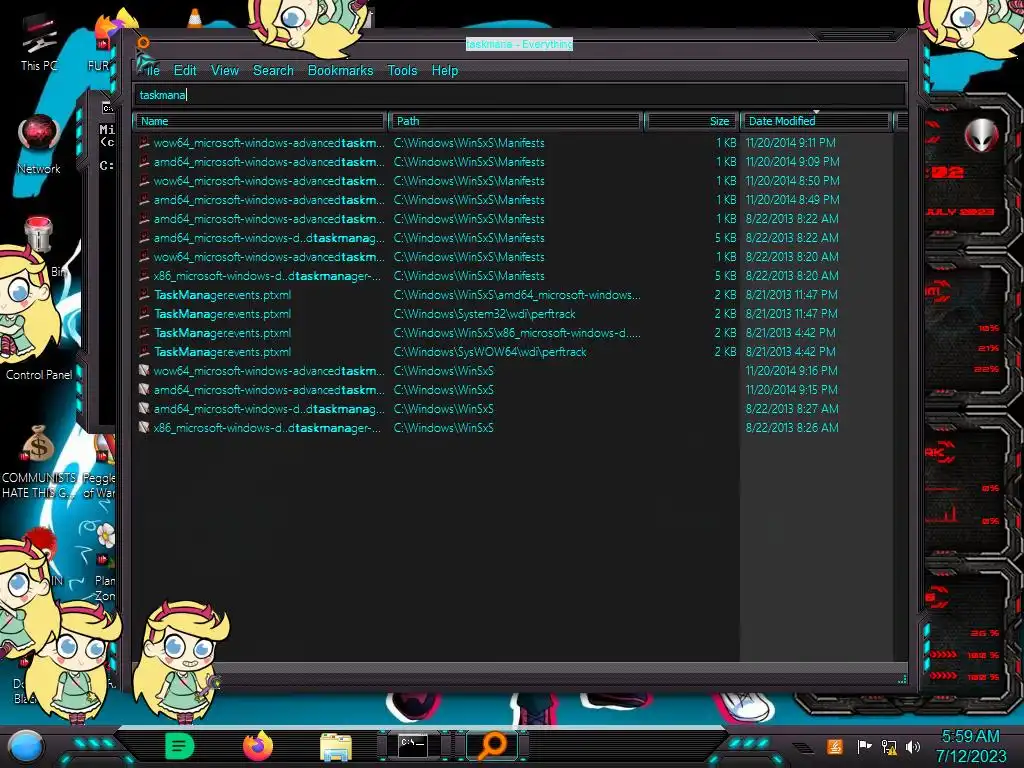The width and height of the screenshot is (1024, 768).
Task: Click the Everything search taskbar button
Action: pos(492,746)
